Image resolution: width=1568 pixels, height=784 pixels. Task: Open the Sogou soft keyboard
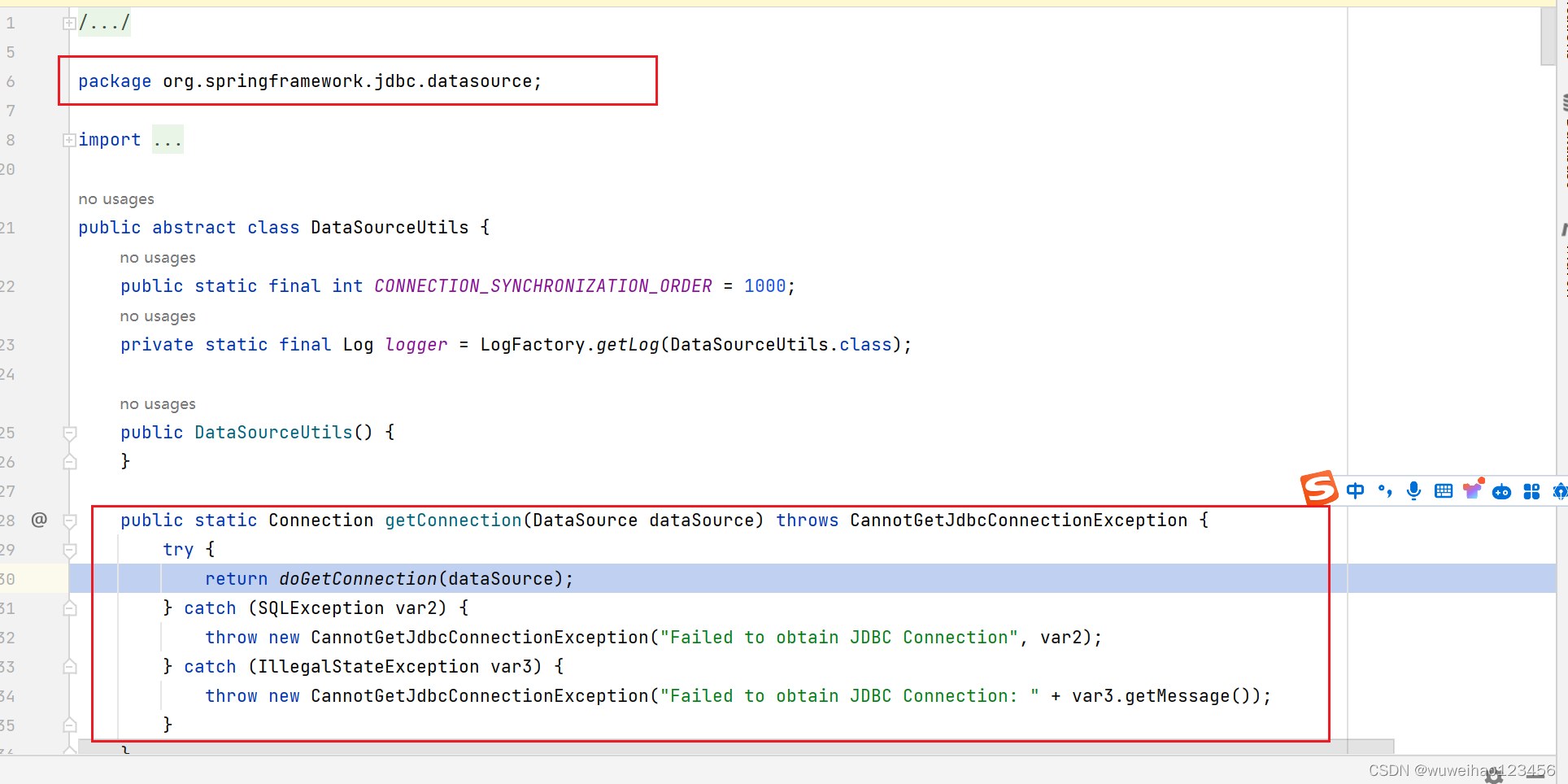tap(1444, 490)
